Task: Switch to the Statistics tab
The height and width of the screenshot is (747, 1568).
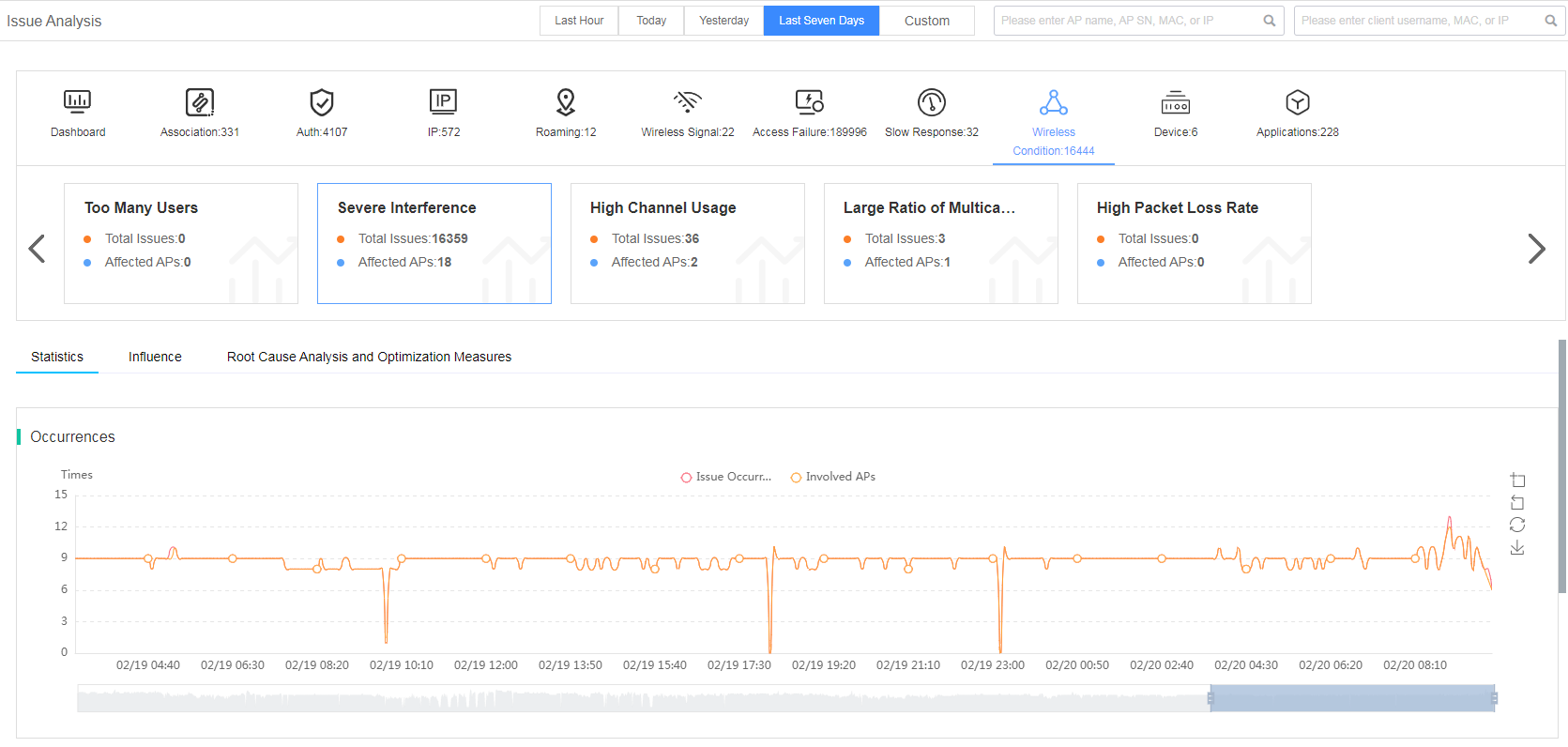Action: 57,357
